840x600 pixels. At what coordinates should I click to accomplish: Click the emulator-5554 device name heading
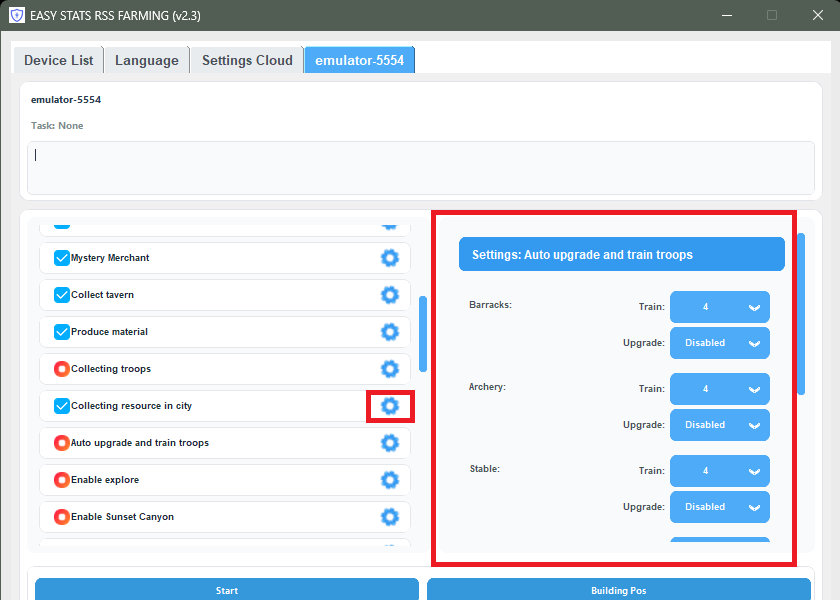click(x=66, y=100)
